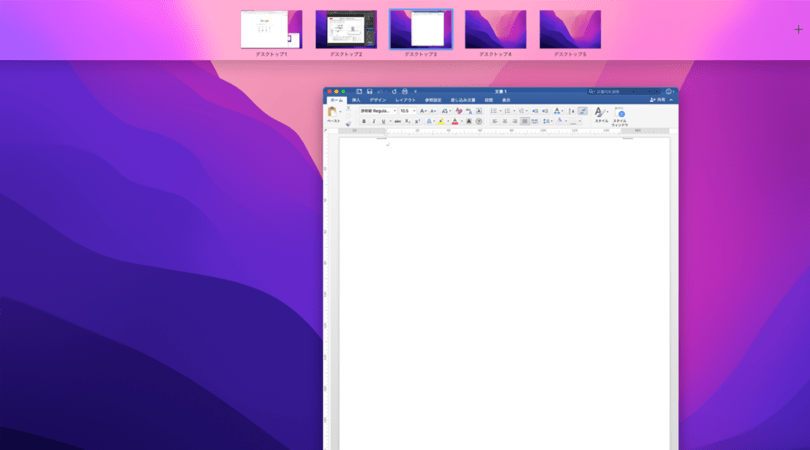The image size is (810, 450).
Task: Click the Styles gallery A icon
Action: coord(601,114)
